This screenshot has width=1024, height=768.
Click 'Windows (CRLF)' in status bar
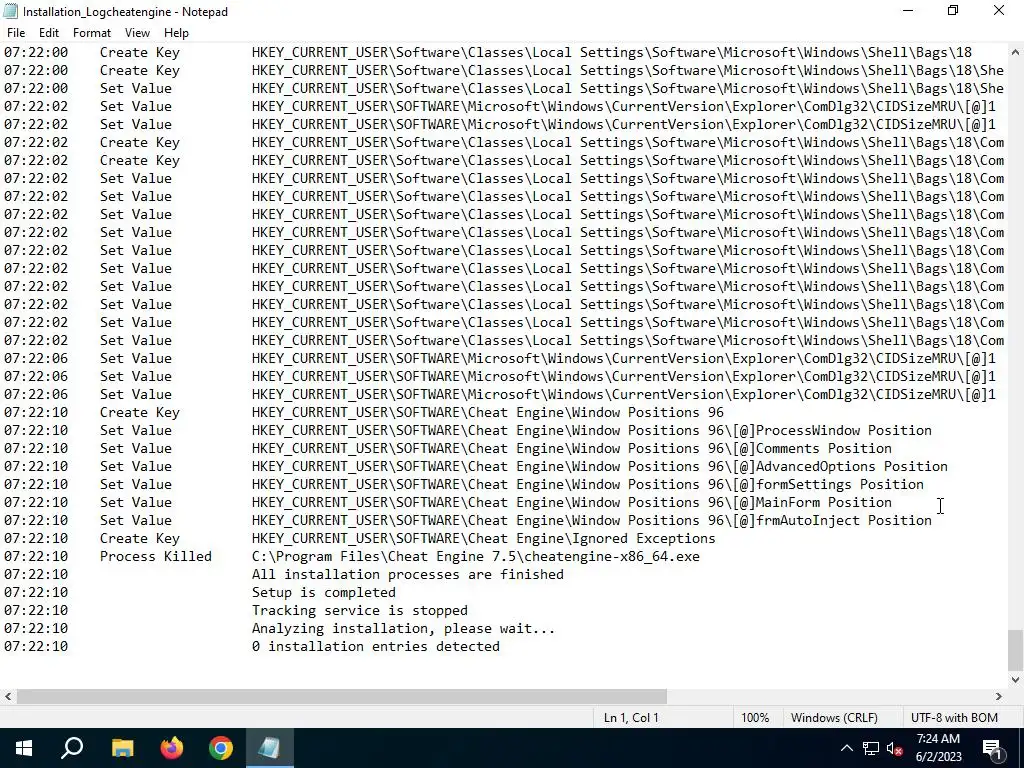pos(834,718)
